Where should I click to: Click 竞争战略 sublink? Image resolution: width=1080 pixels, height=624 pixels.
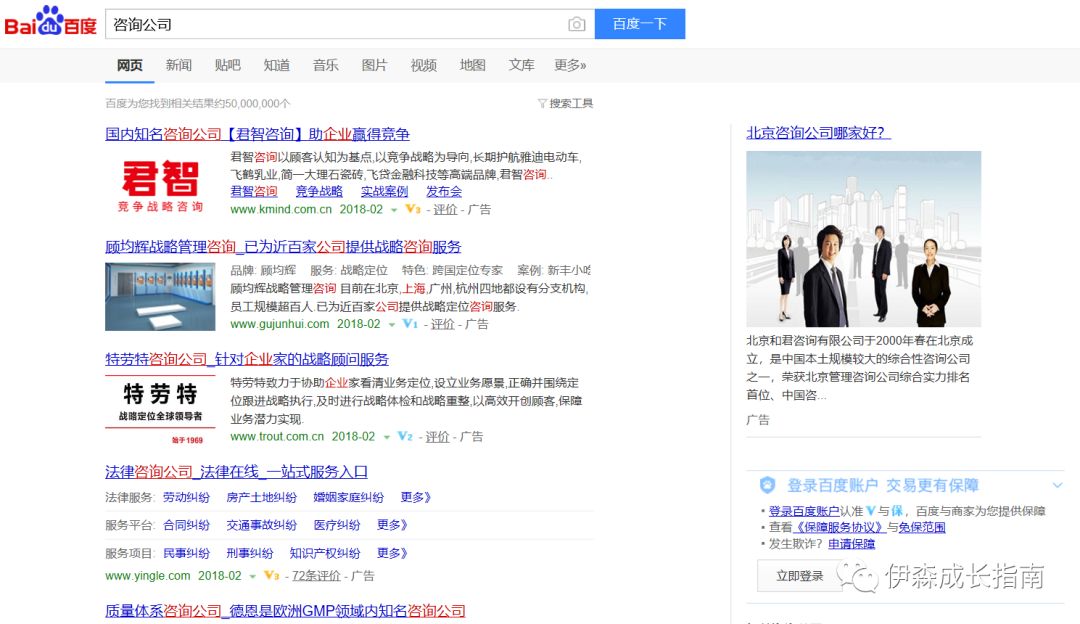[x=319, y=191]
